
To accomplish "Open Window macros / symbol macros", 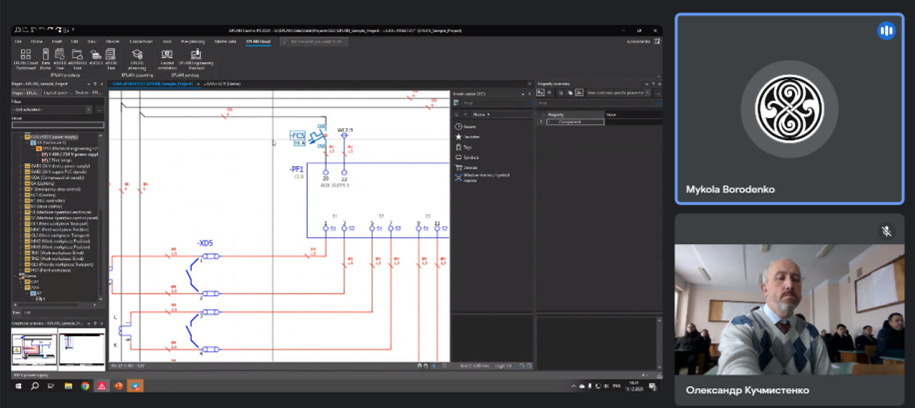I will point(482,177).
